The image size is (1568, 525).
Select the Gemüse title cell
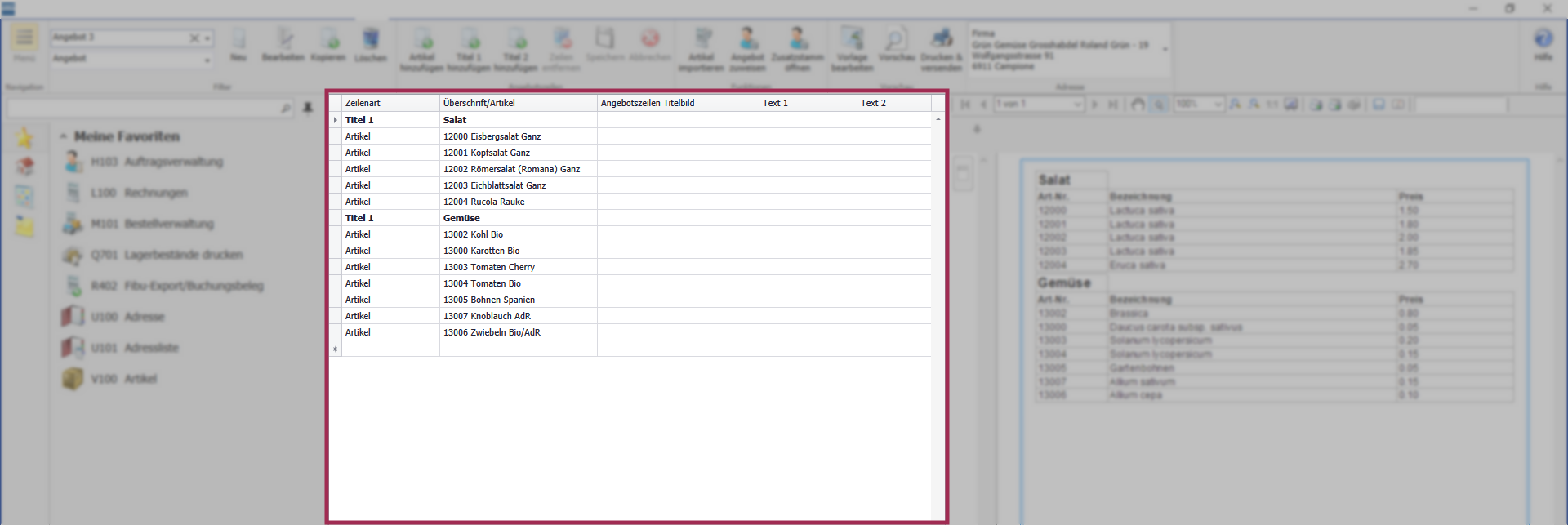pyautogui.click(x=519, y=218)
